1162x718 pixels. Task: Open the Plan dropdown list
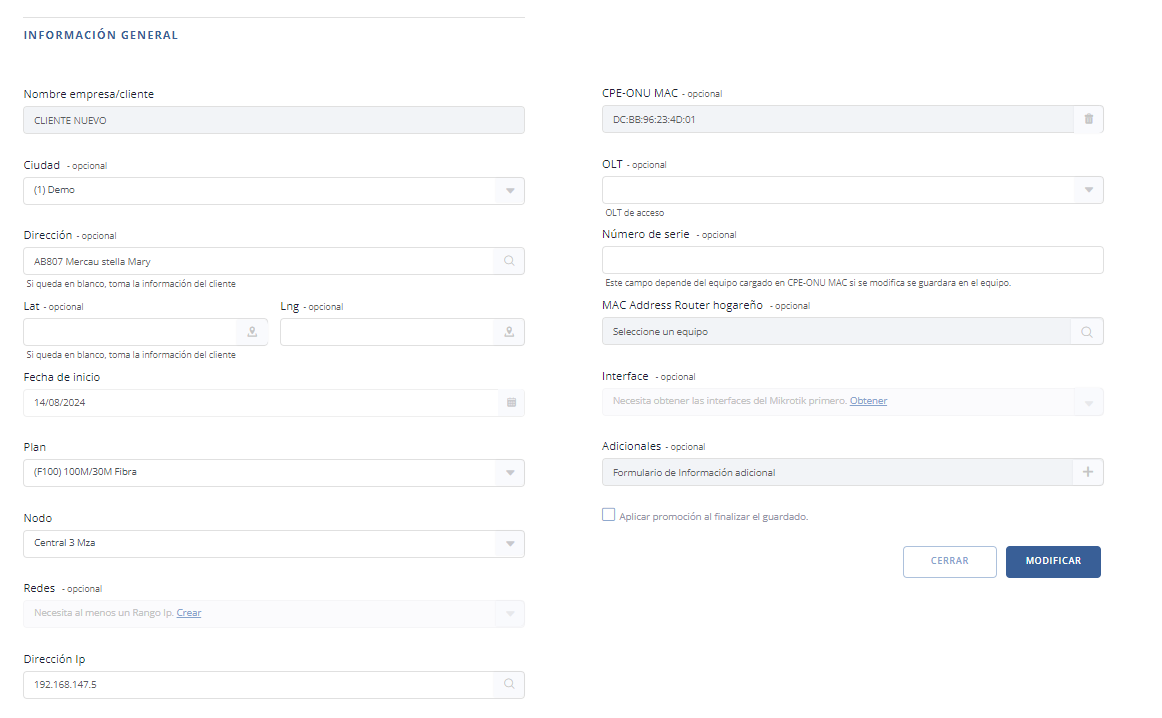(509, 473)
